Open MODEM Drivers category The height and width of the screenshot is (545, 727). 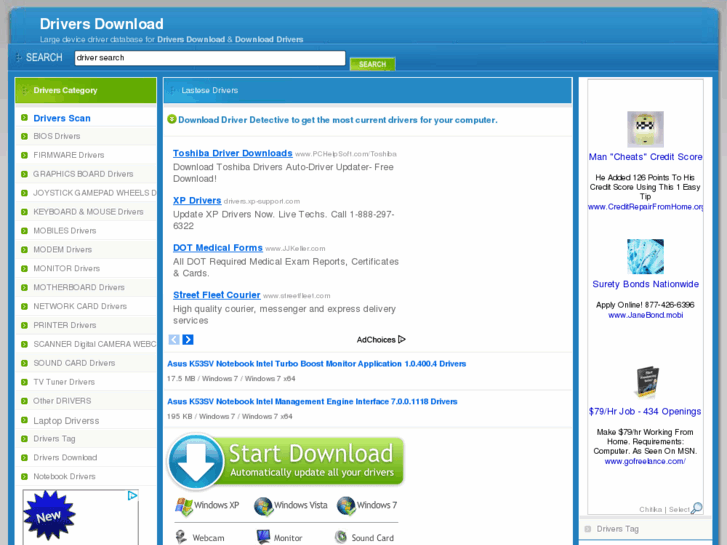[63, 250]
